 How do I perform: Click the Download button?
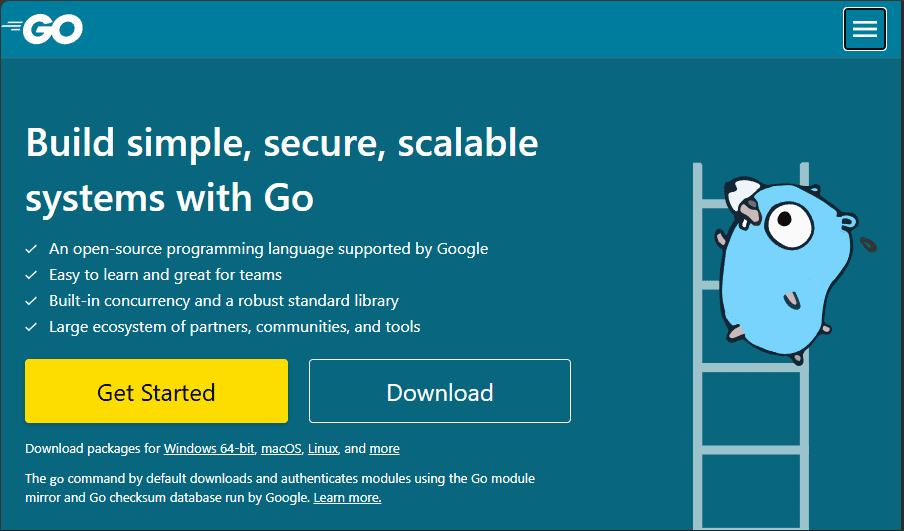(x=440, y=391)
